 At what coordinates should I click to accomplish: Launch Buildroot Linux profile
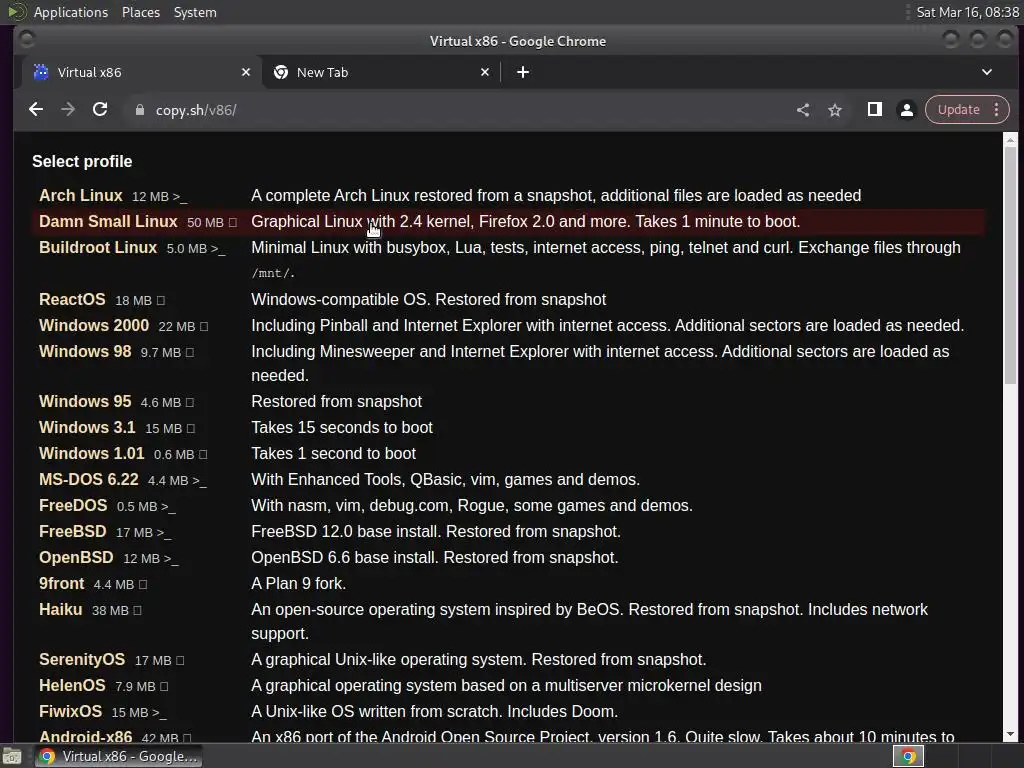(x=98, y=248)
